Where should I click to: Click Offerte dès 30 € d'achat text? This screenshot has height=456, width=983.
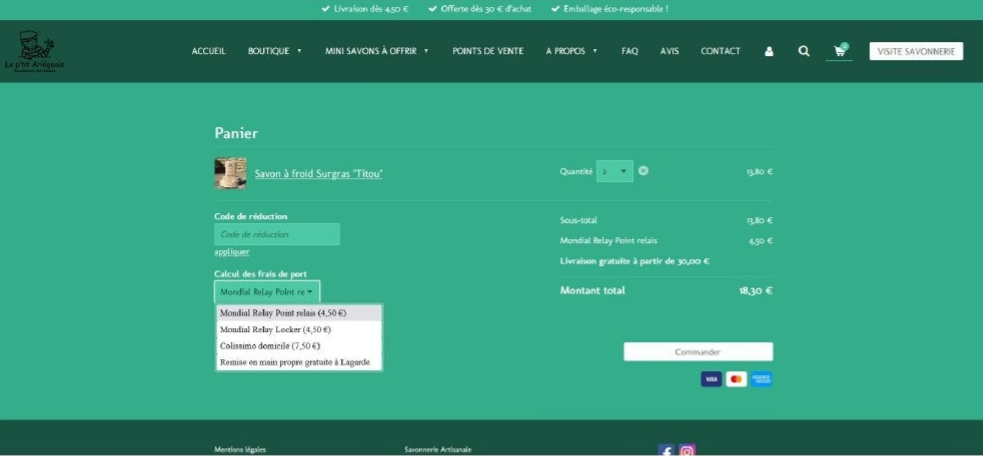[x=486, y=9]
